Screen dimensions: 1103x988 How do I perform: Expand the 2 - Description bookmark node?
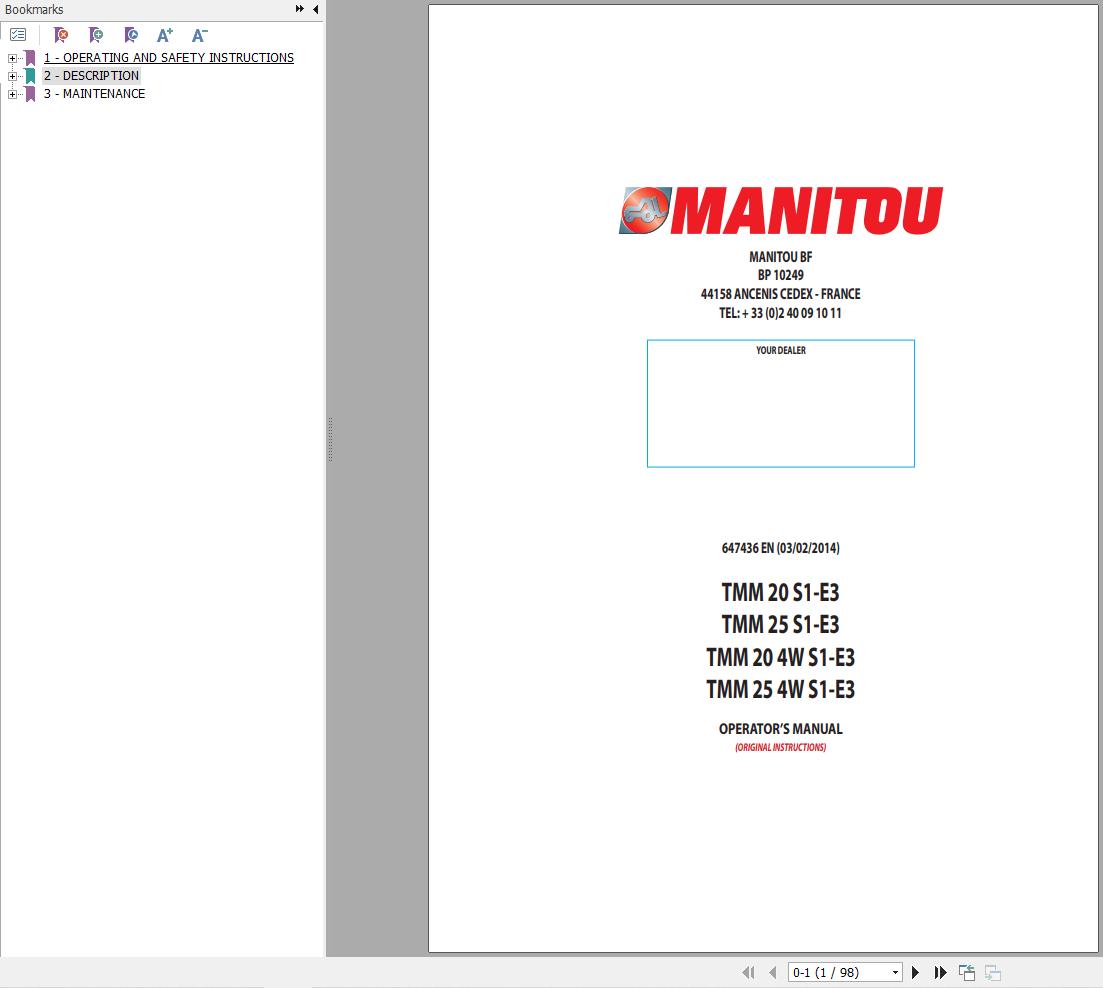12,76
